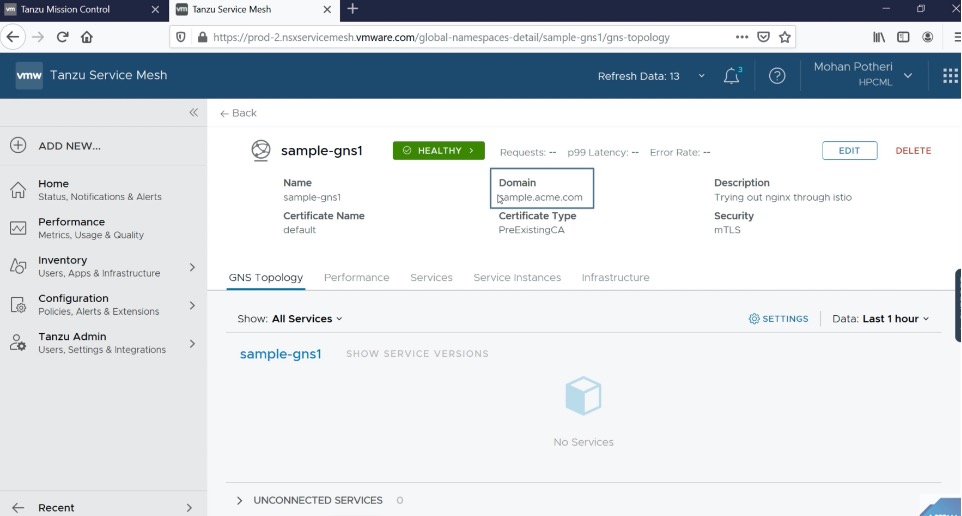The width and height of the screenshot is (962, 516).
Task: Open the help question mark icon
Action: click(x=777, y=76)
